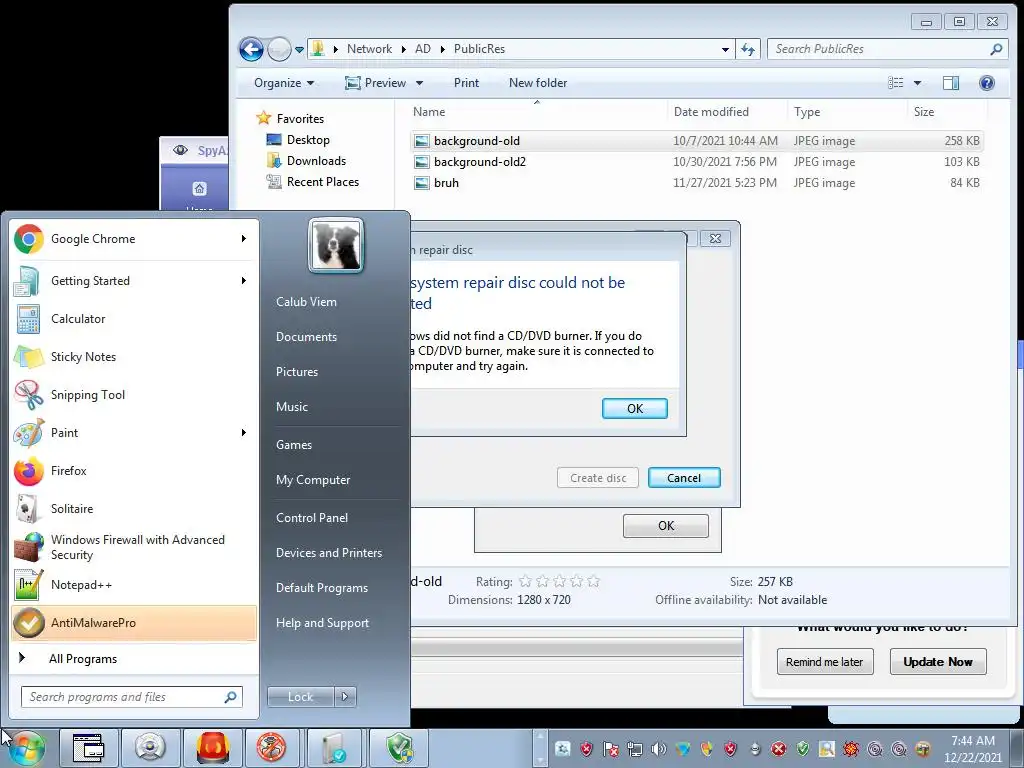This screenshot has width=1024, height=768.
Task: Open Devices and Printers
Action: 328,553
